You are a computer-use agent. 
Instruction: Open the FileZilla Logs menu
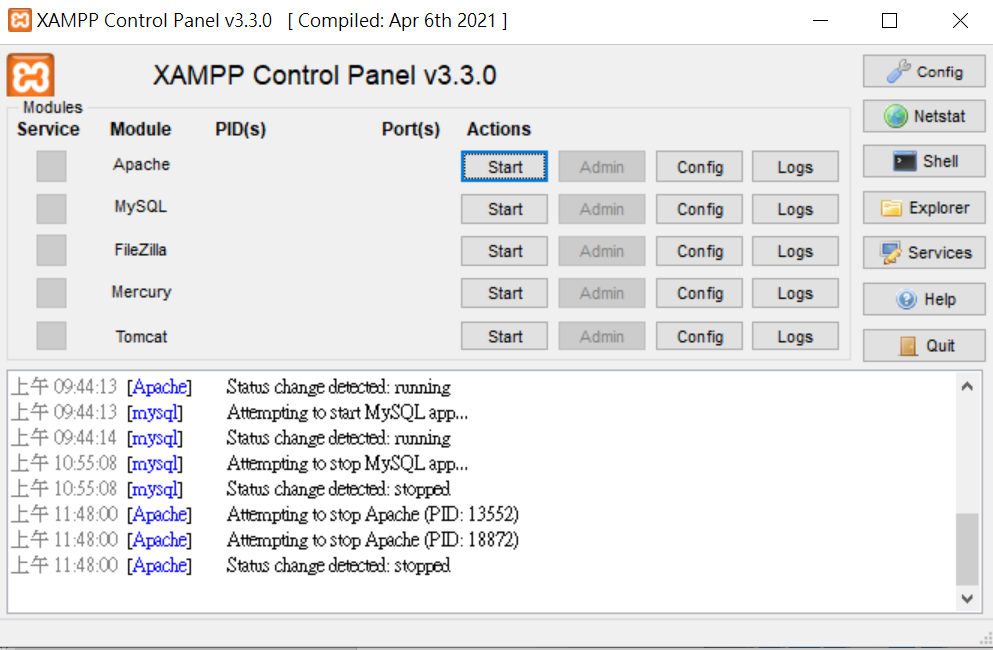pyautogui.click(x=795, y=251)
